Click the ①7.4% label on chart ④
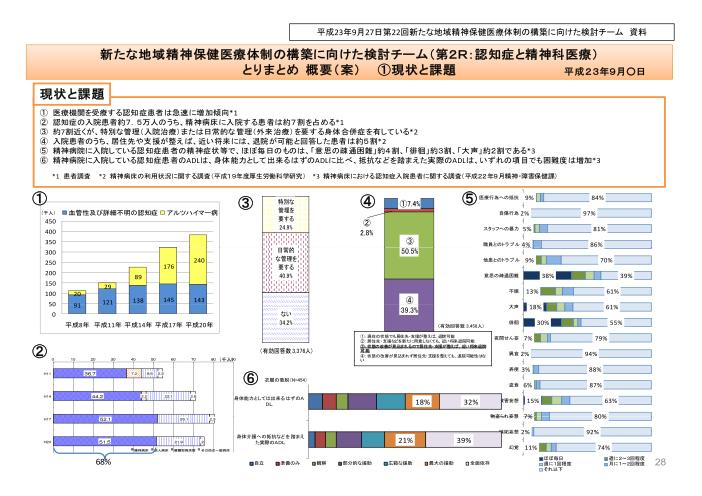This screenshot has height=496, width=702. point(410,204)
